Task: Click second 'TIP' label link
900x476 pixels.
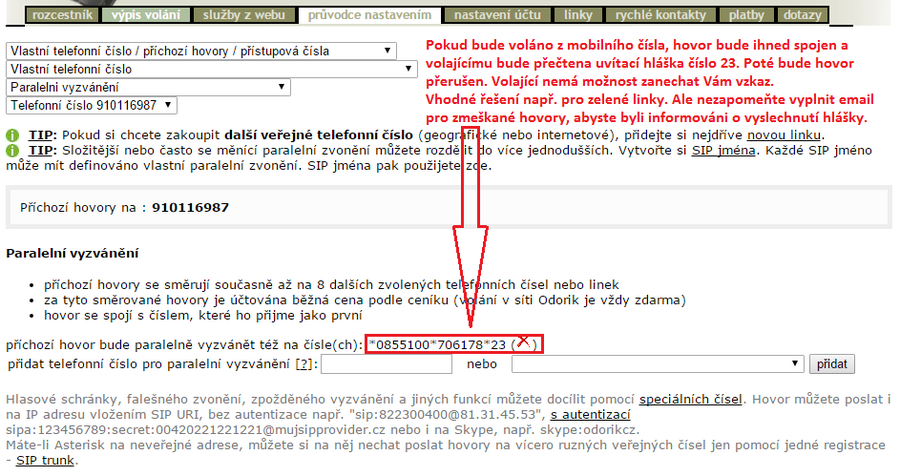Action: pos(40,151)
